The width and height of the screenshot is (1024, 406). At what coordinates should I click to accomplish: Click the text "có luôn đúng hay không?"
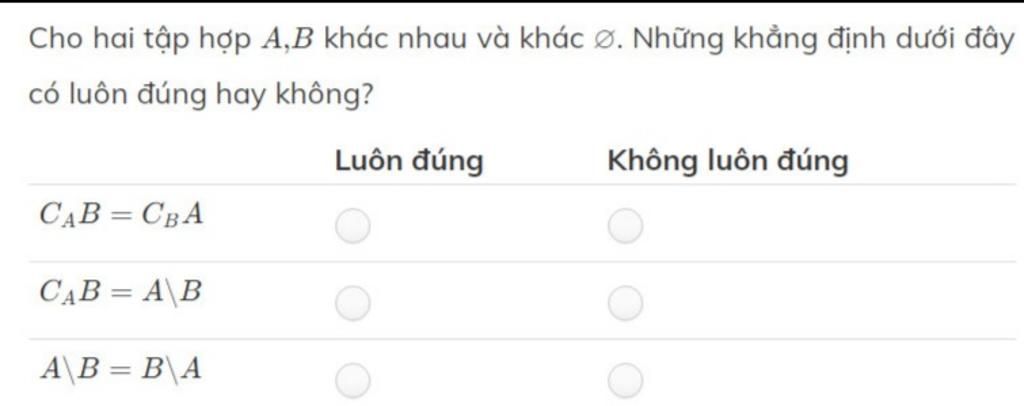202,96
